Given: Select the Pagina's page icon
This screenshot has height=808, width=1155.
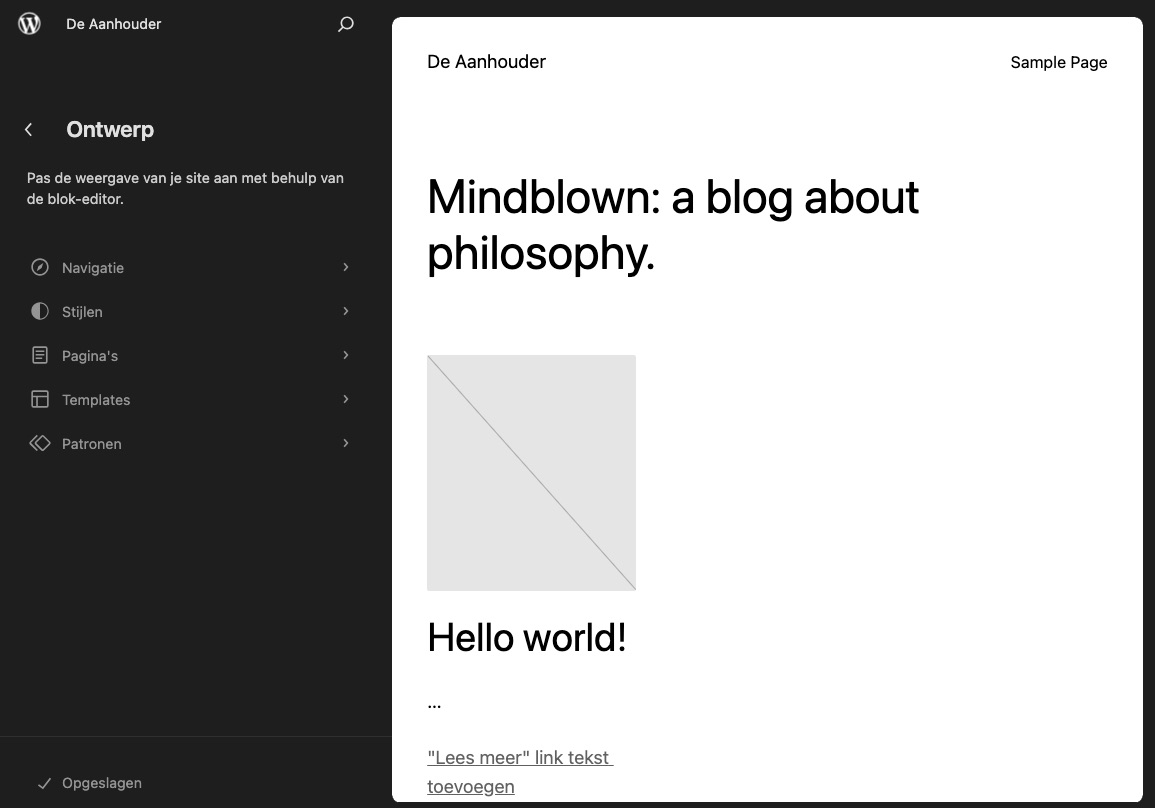Looking at the screenshot, I should click(x=40, y=355).
